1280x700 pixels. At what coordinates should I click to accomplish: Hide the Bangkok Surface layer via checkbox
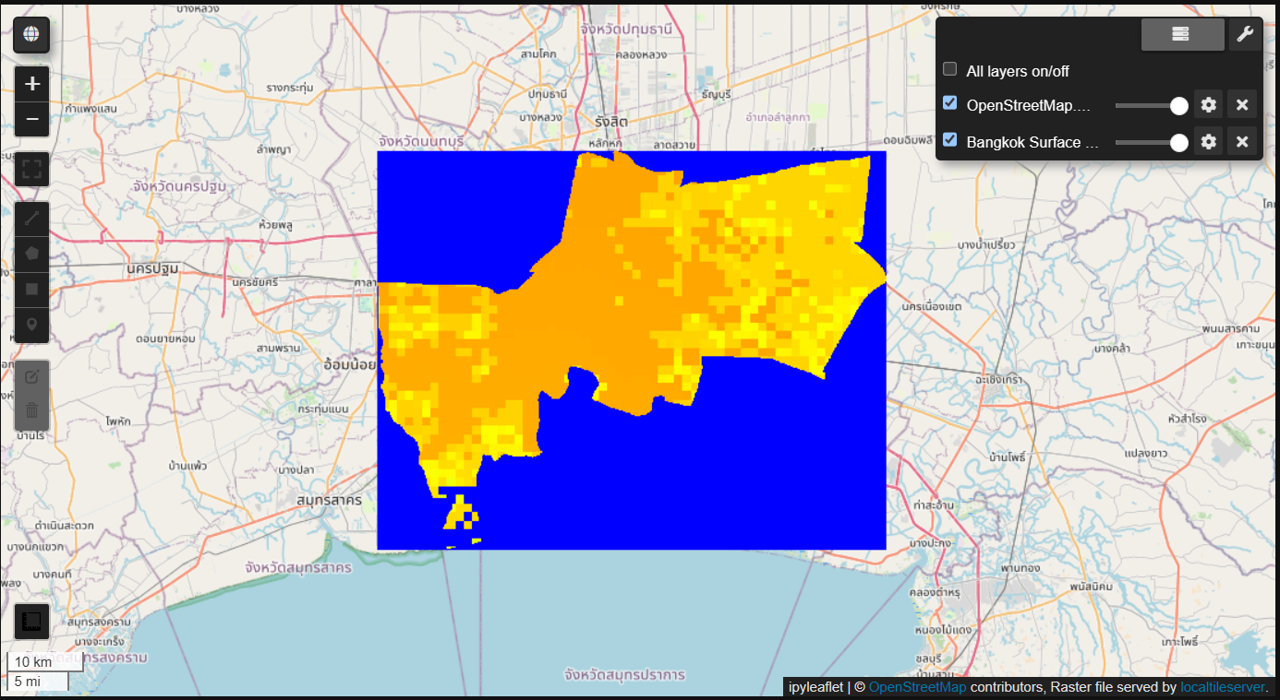950,140
